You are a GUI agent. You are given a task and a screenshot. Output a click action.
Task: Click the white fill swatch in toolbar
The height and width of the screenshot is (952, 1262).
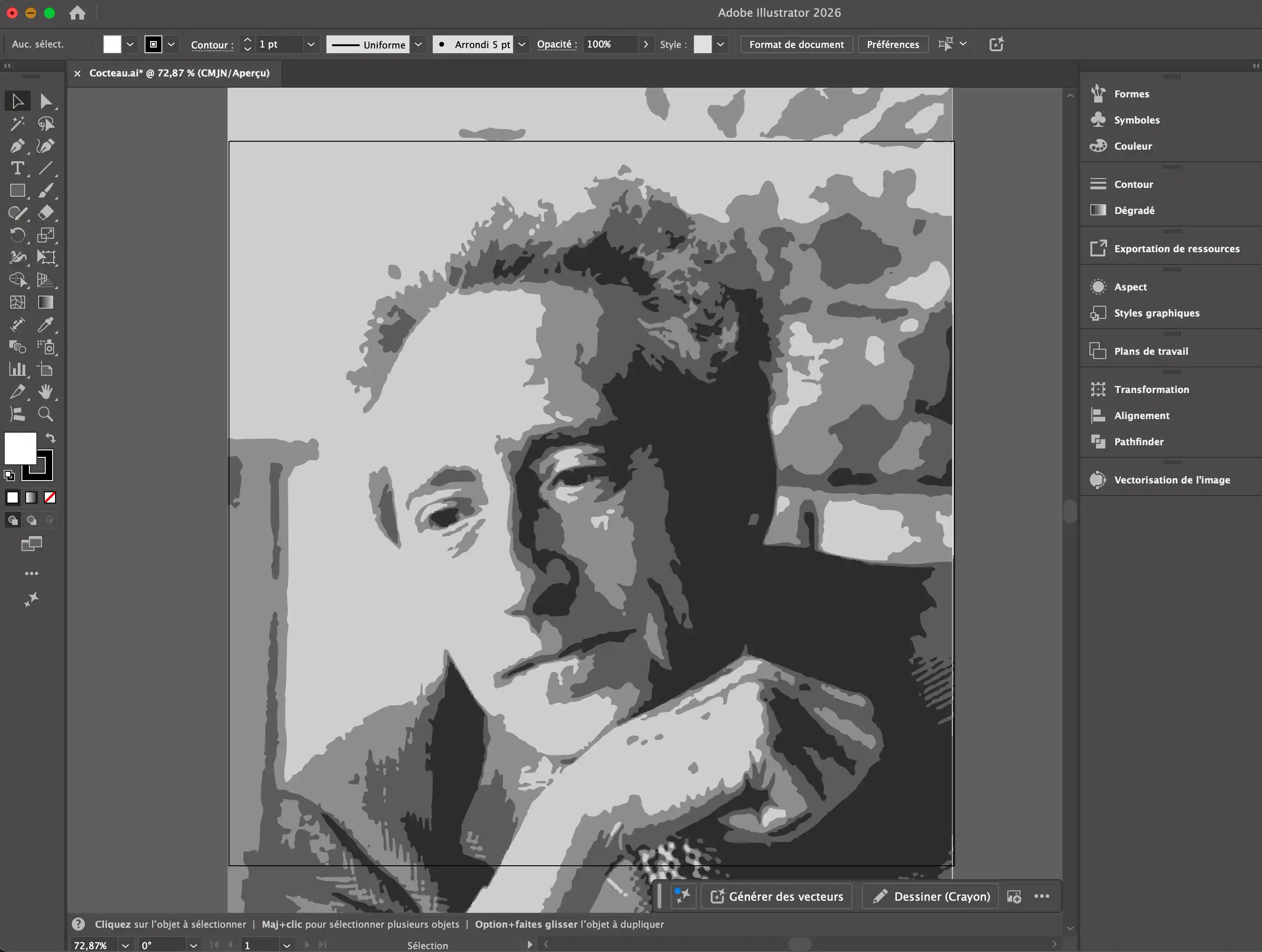point(20,448)
